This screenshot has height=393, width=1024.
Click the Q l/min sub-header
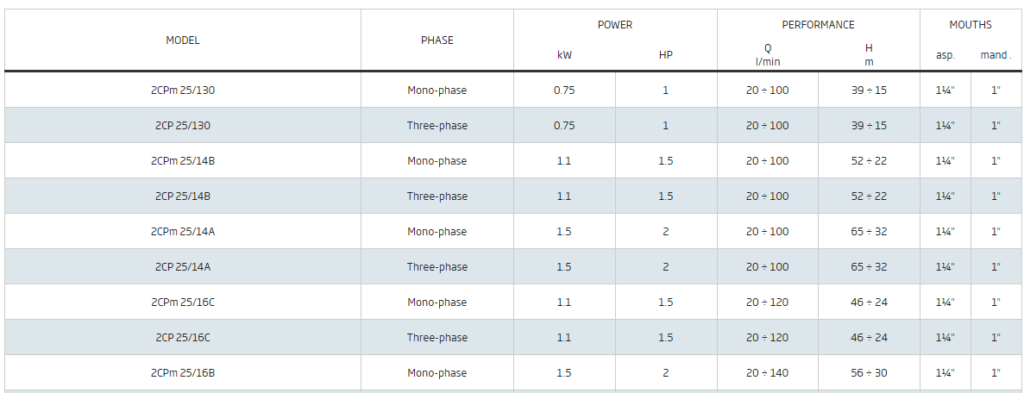(x=767, y=55)
